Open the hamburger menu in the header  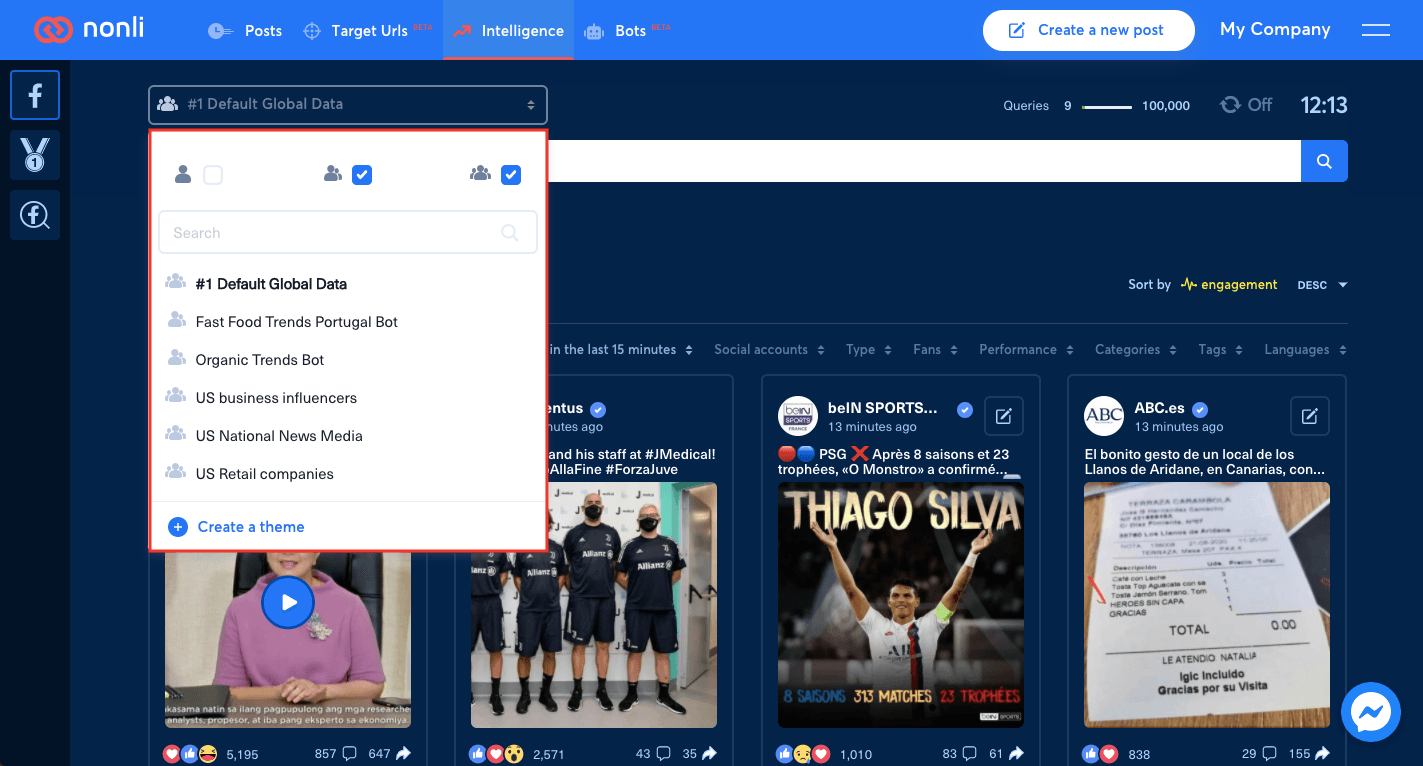pos(1376,30)
